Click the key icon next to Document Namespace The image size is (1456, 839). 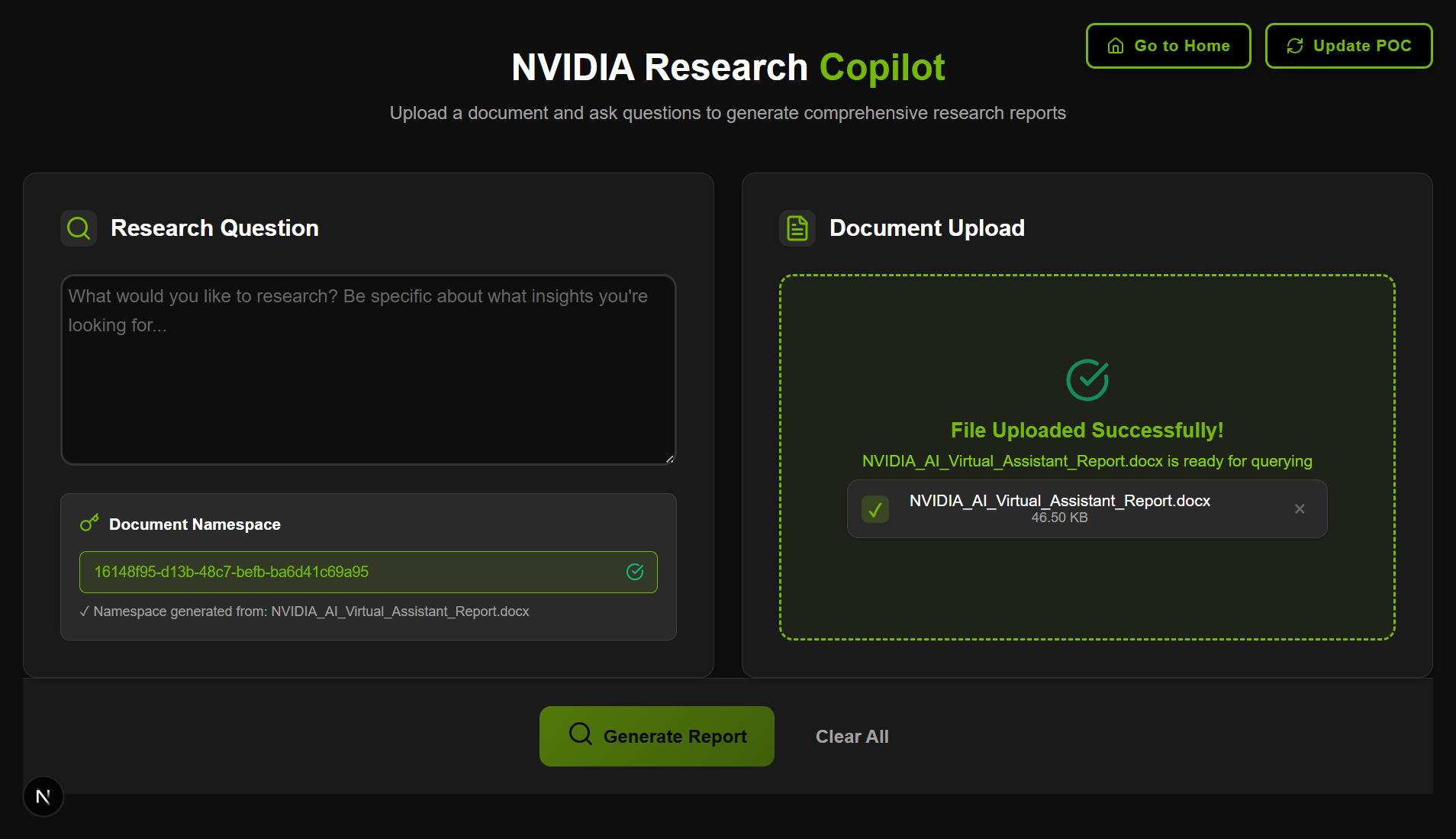[x=89, y=524]
